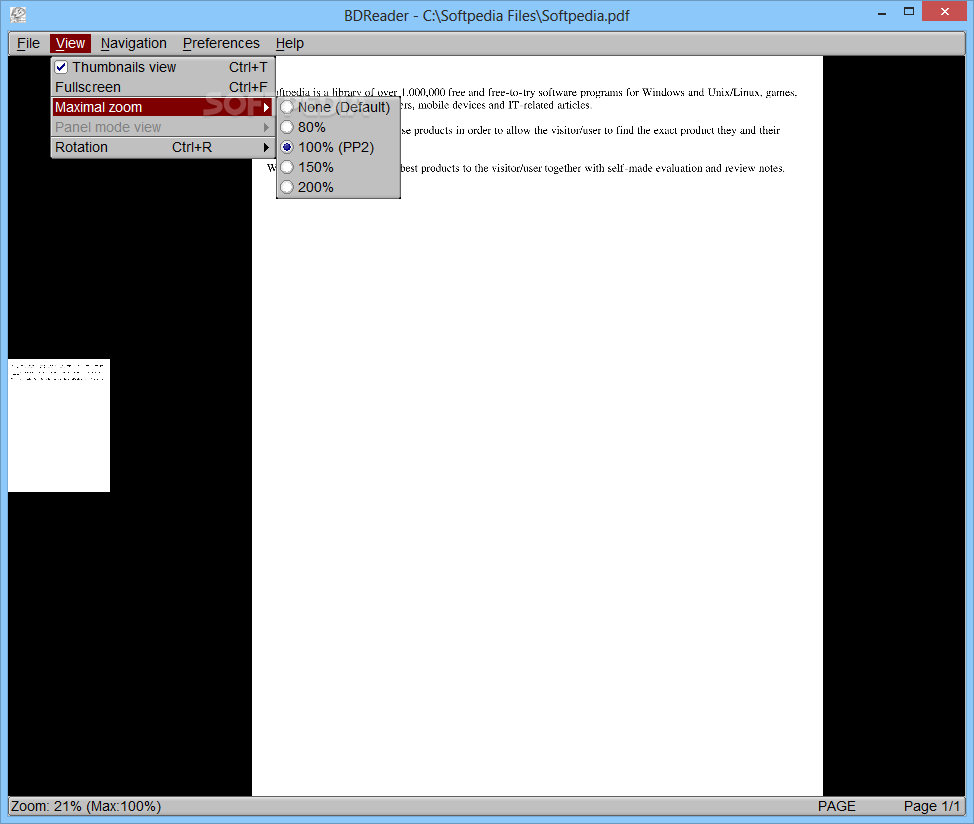
Task: Select the 80% maximal zoom option
Action: pyautogui.click(x=339, y=127)
